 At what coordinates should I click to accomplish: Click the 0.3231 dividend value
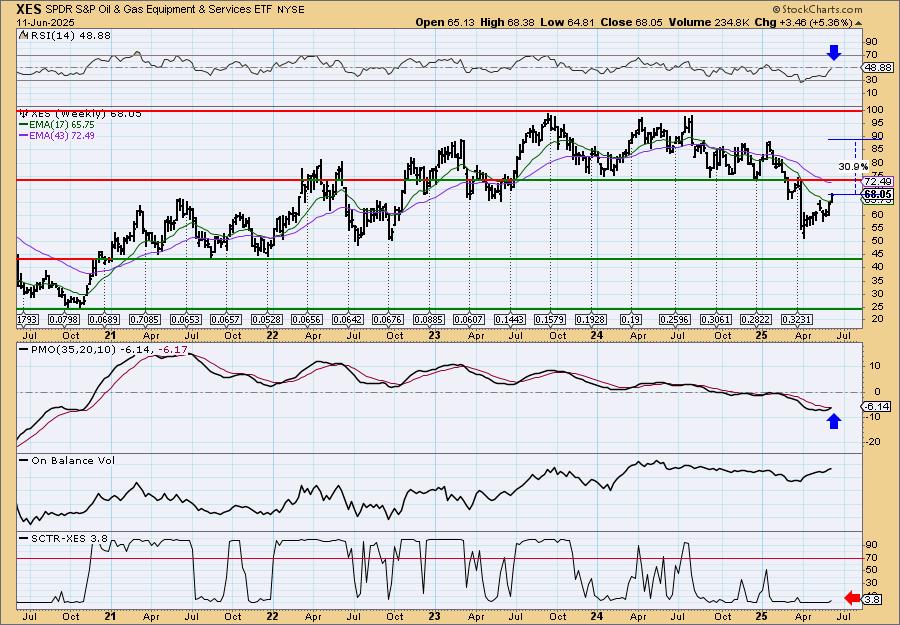click(x=797, y=320)
